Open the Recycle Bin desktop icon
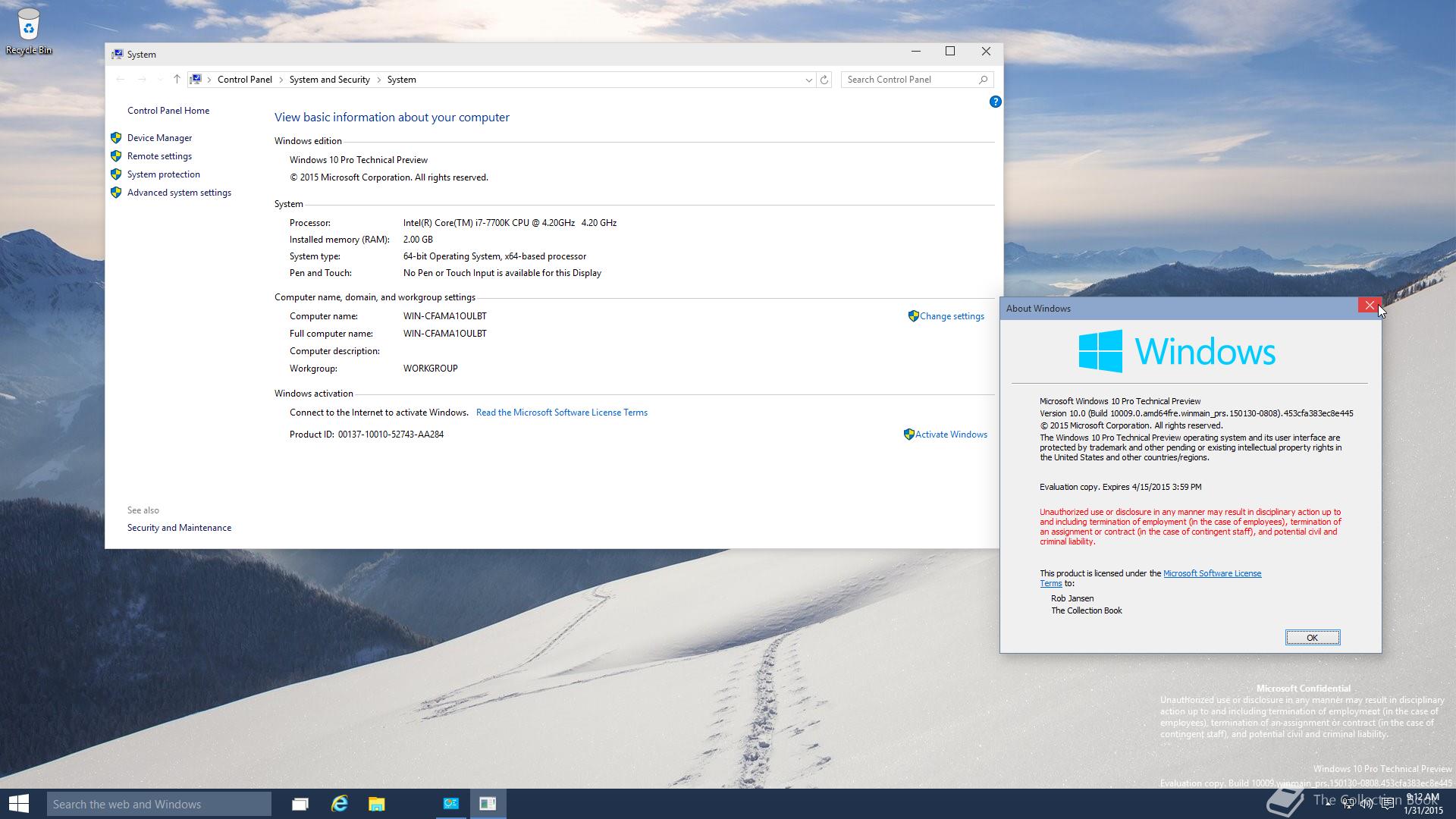Screen dimensions: 1456x819 click(x=28, y=31)
